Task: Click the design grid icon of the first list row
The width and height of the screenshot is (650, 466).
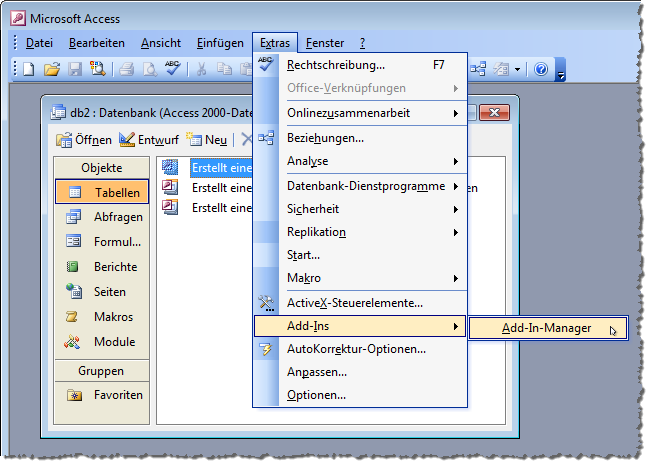Action: pyautogui.click(x=170, y=167)
